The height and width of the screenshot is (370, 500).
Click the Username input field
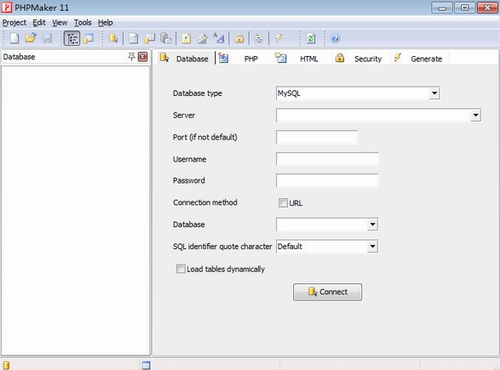(327, 159)
